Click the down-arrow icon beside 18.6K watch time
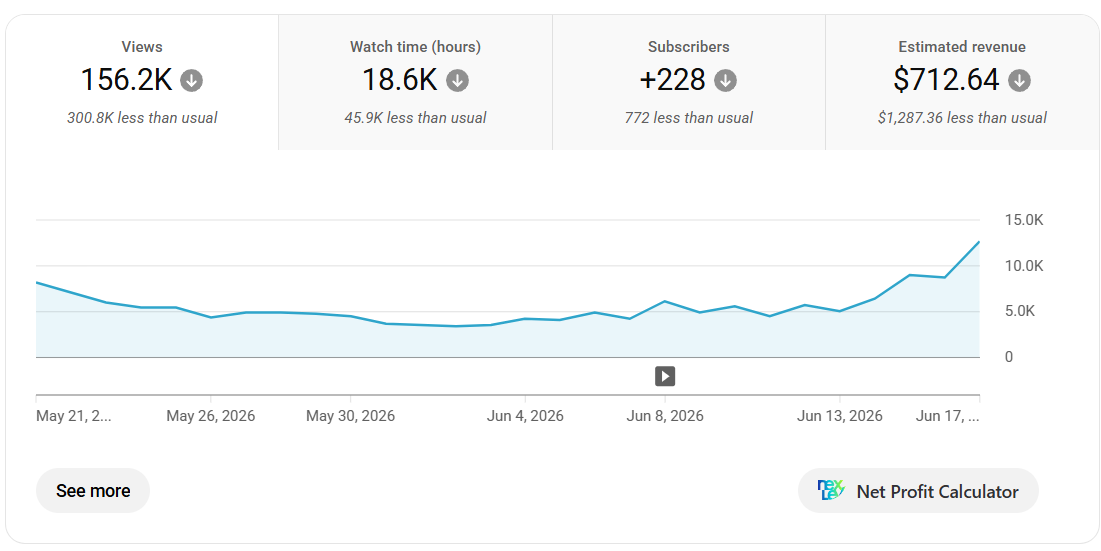 point(457,81)
